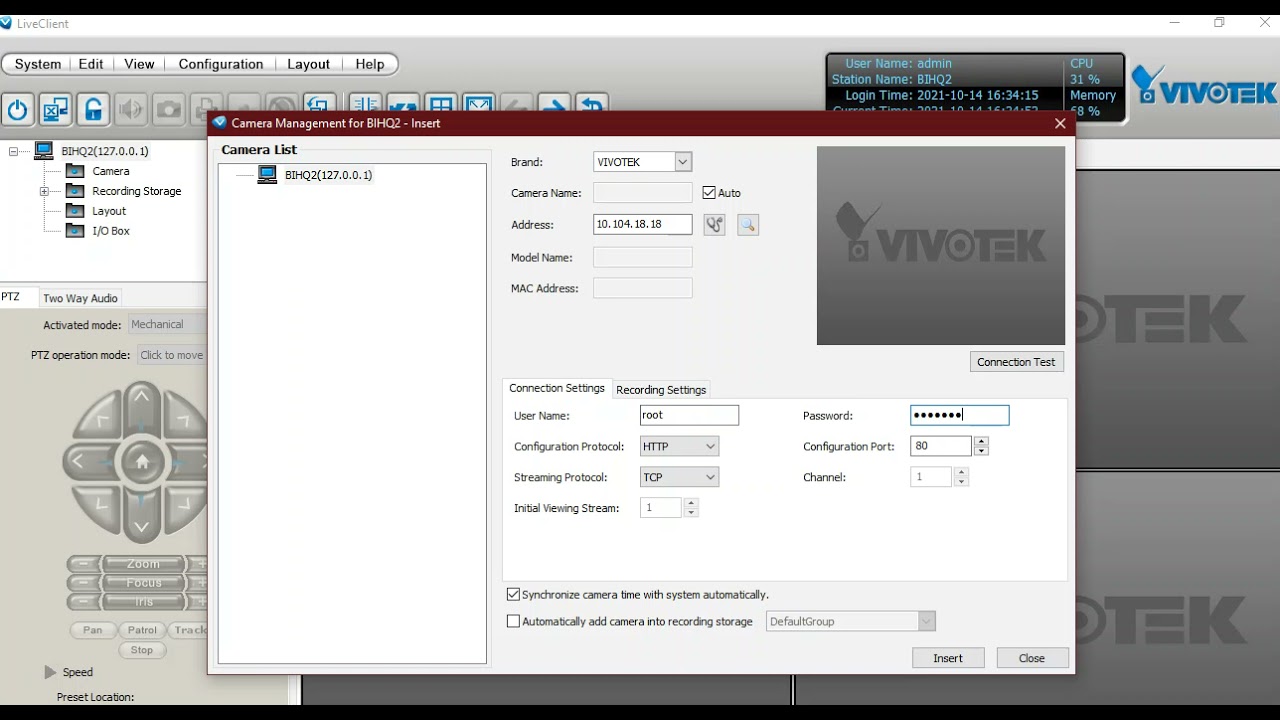The width and height of the screenshot is (1280, 720).
Task: Toggle the Auto camera name checkbox
Action: pos(709,193)
